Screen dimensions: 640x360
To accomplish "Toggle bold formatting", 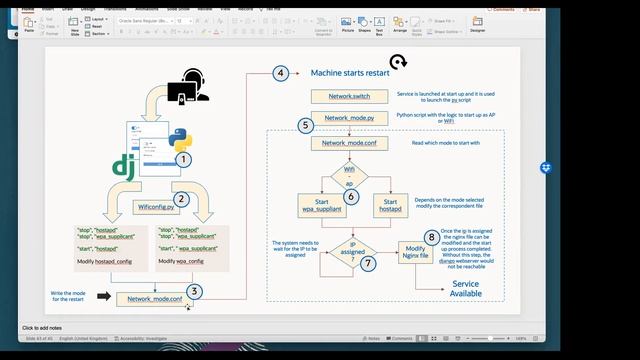I will (x=121, y=32).
